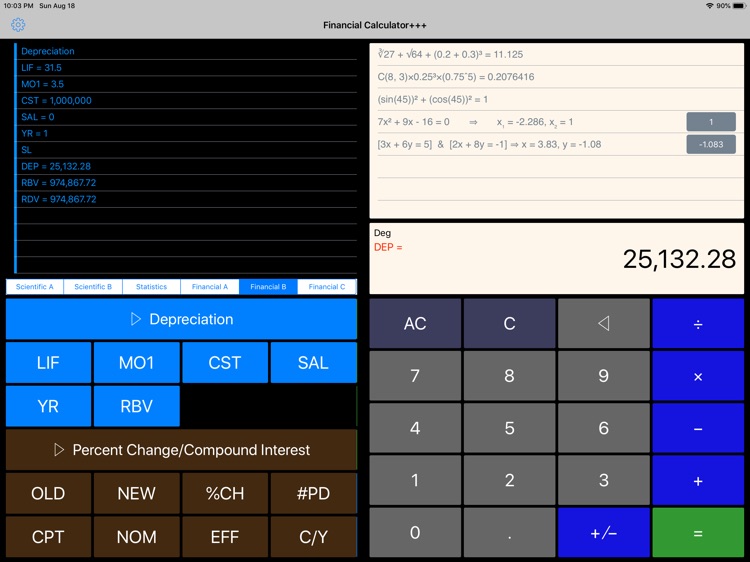The width and height of the screenshot is (750, 562).
Task: Tap the NEW value key
Action: [137, 493]
